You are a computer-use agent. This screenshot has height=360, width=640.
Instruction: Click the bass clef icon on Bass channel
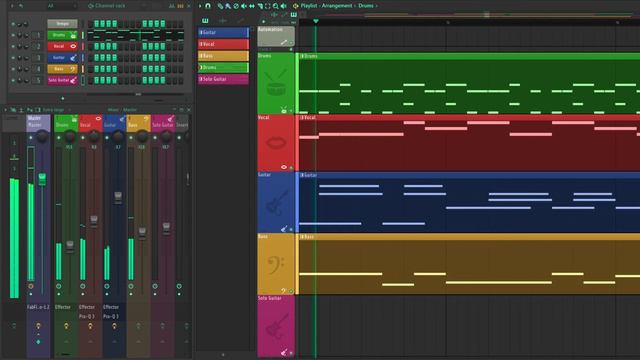(73, 69)
